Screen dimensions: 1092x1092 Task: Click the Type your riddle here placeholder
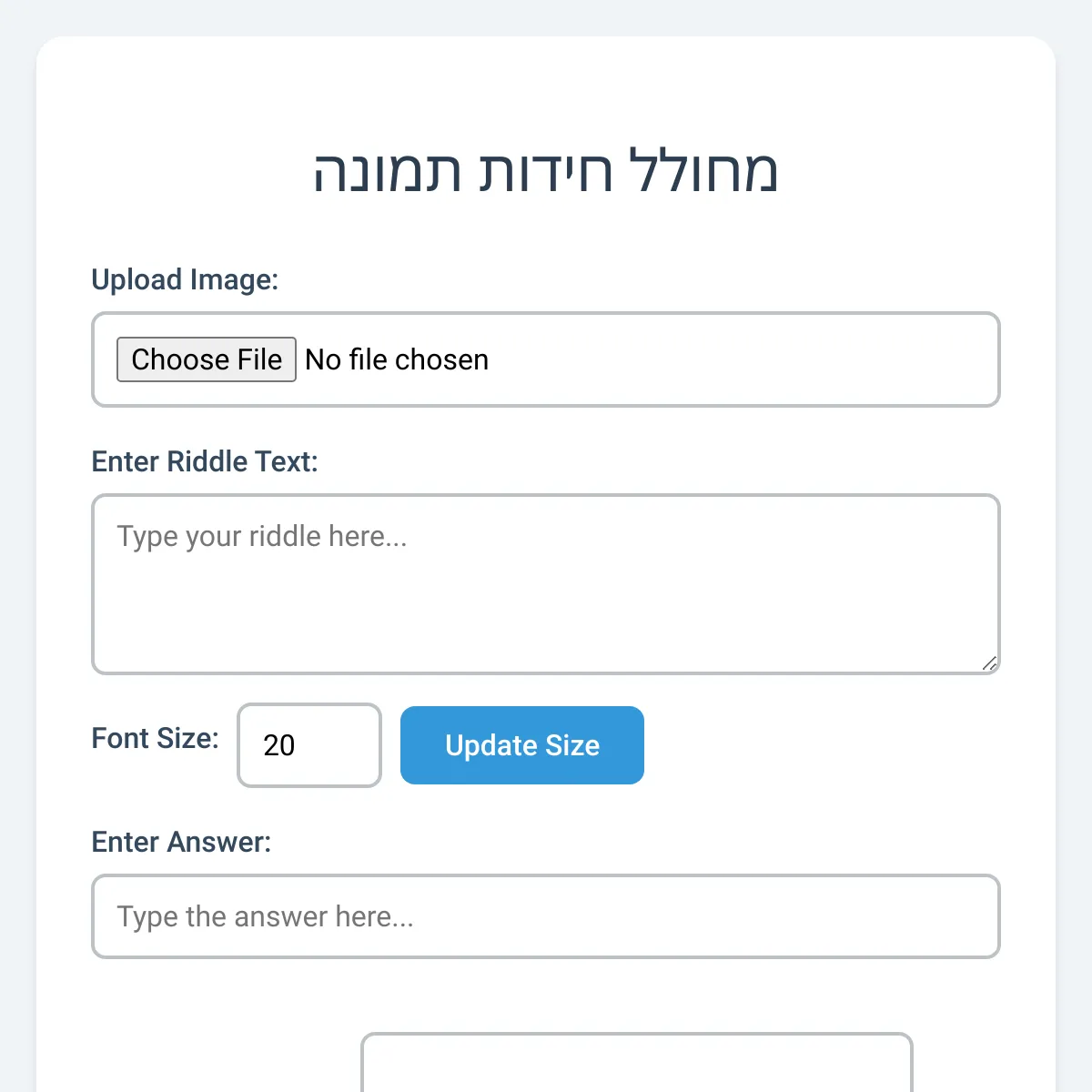pos(262,536)
